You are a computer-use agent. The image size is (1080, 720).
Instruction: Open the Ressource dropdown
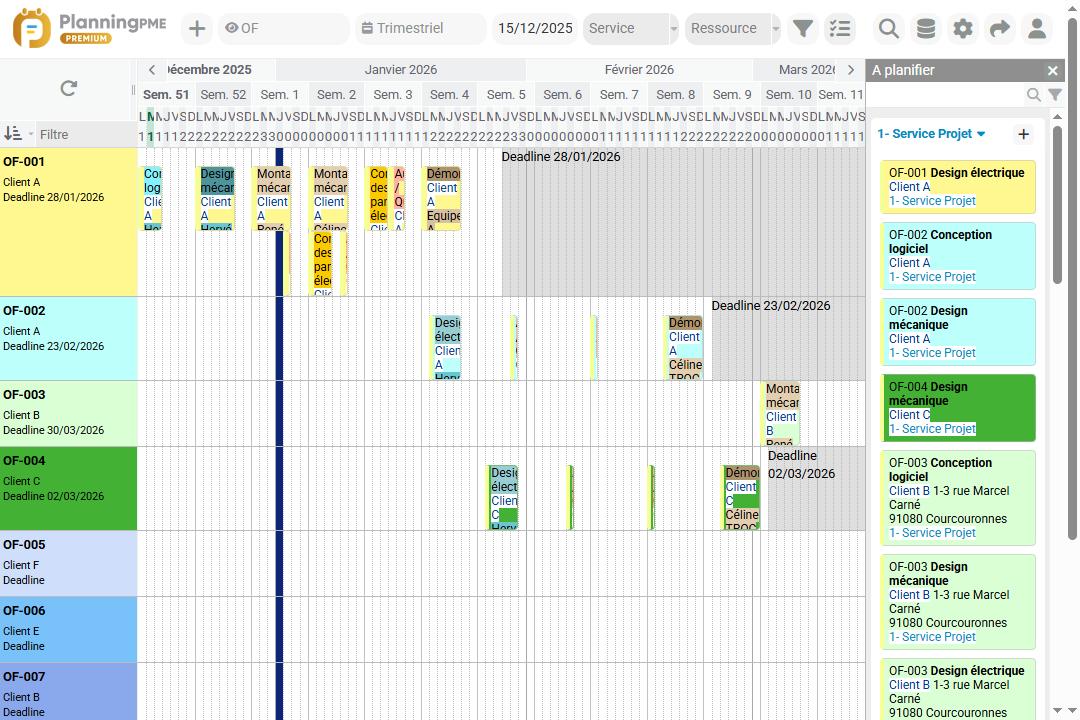click(732, 28)
